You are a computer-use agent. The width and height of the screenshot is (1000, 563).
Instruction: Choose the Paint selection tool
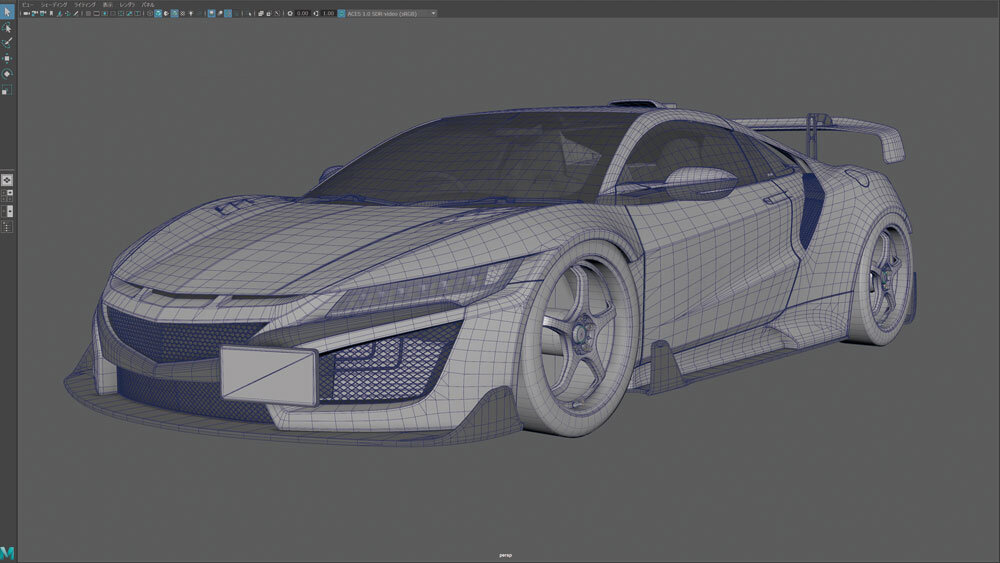[8, 43]
